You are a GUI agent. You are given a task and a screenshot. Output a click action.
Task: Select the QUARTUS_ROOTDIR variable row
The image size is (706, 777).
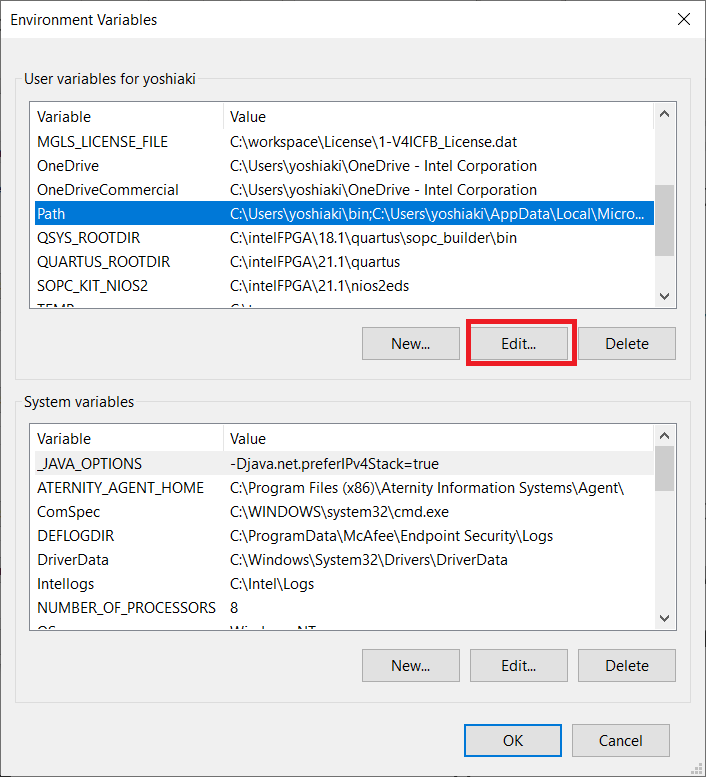[103, 262]
